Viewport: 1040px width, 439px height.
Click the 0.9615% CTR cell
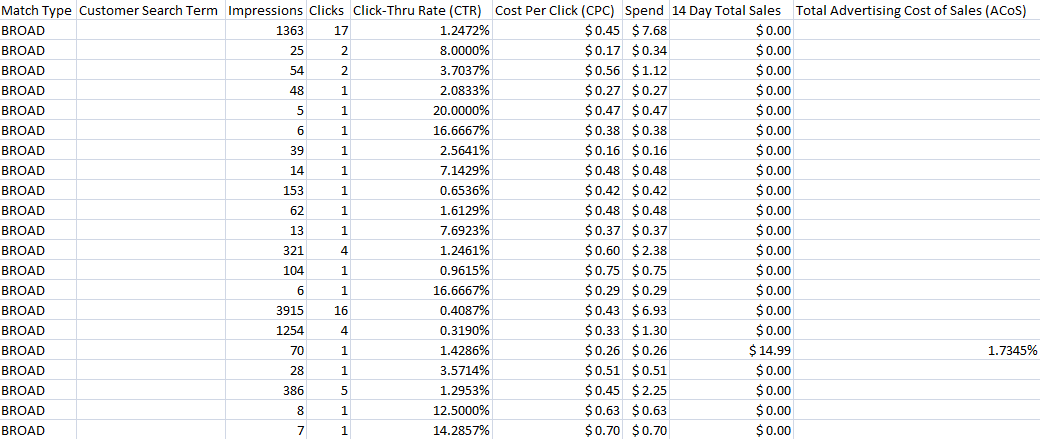(x=421, y=270)
